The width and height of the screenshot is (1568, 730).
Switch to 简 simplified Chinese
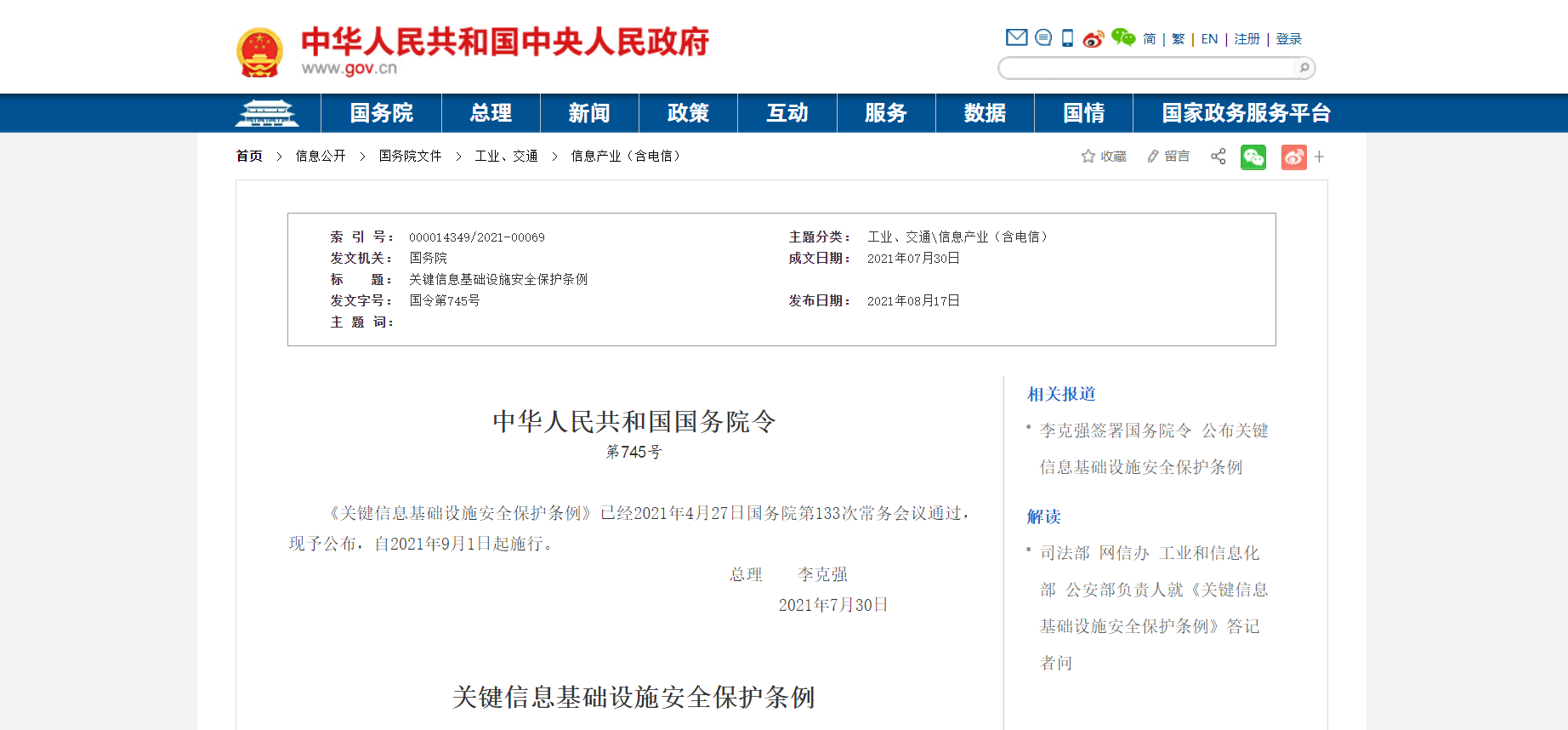1150,39
